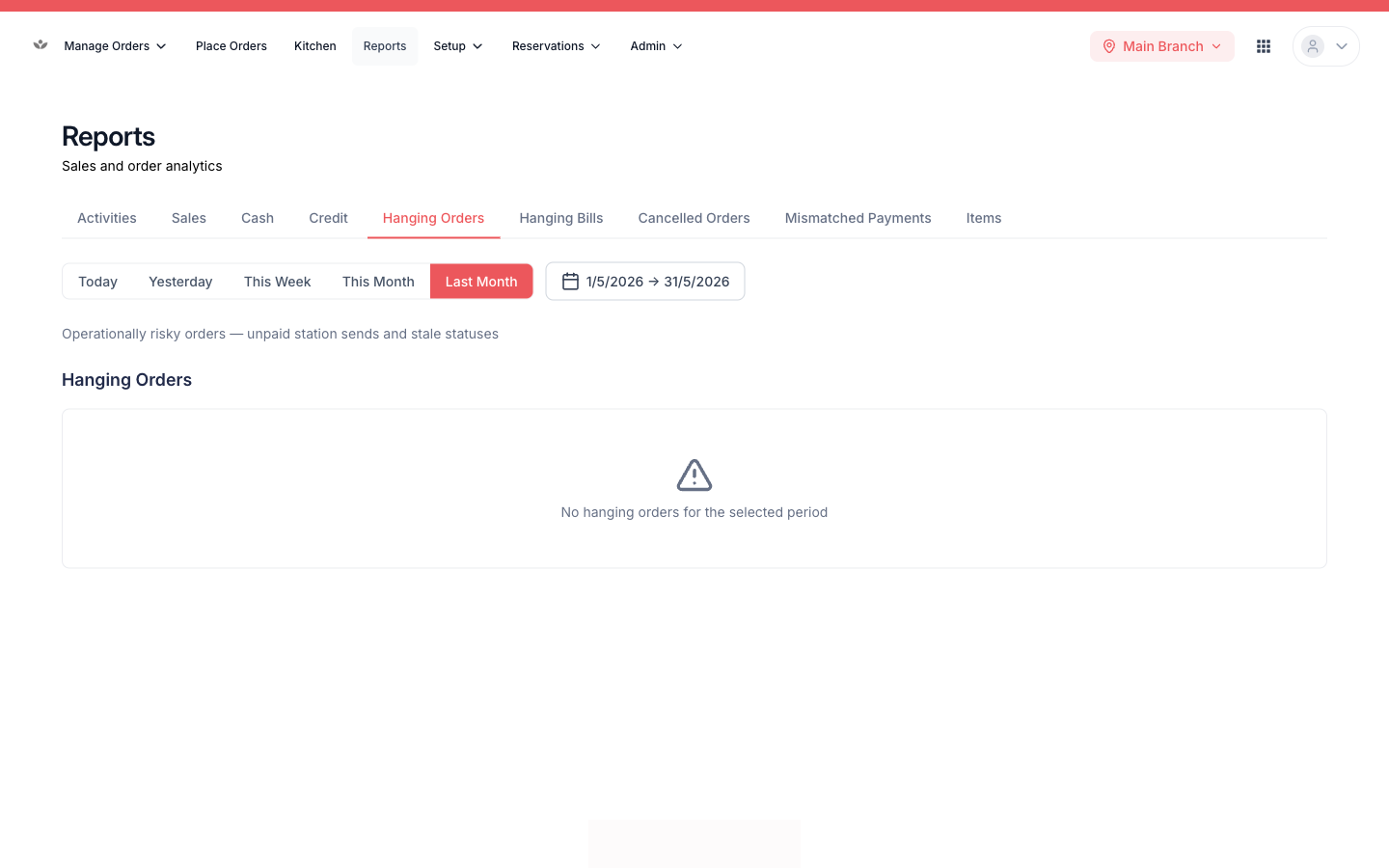The height and width of the screenshot is (868, 1389).
Task: Open the Mismatched Payments tab
Action: [858, 218]
